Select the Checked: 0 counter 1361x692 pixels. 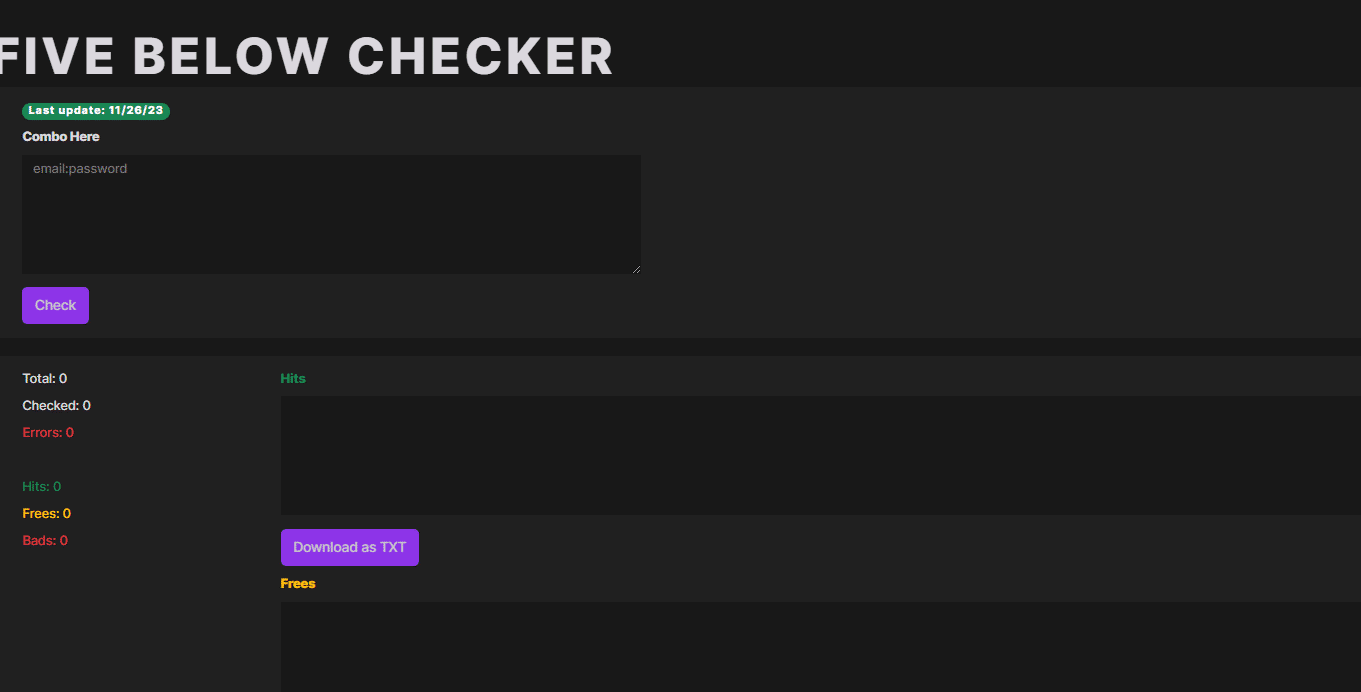[x=57, y=405]
